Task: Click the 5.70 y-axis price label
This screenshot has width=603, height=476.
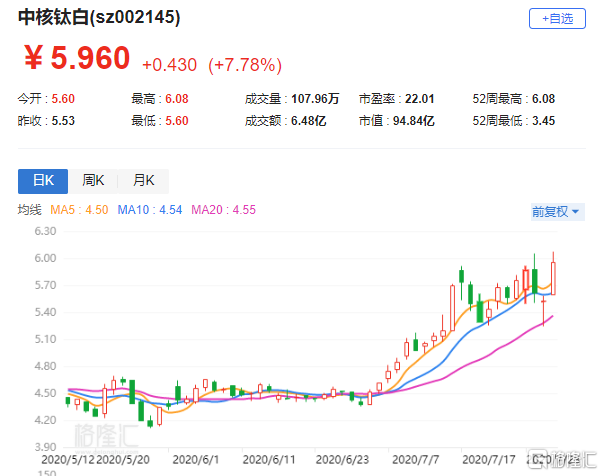Action: 45,285
